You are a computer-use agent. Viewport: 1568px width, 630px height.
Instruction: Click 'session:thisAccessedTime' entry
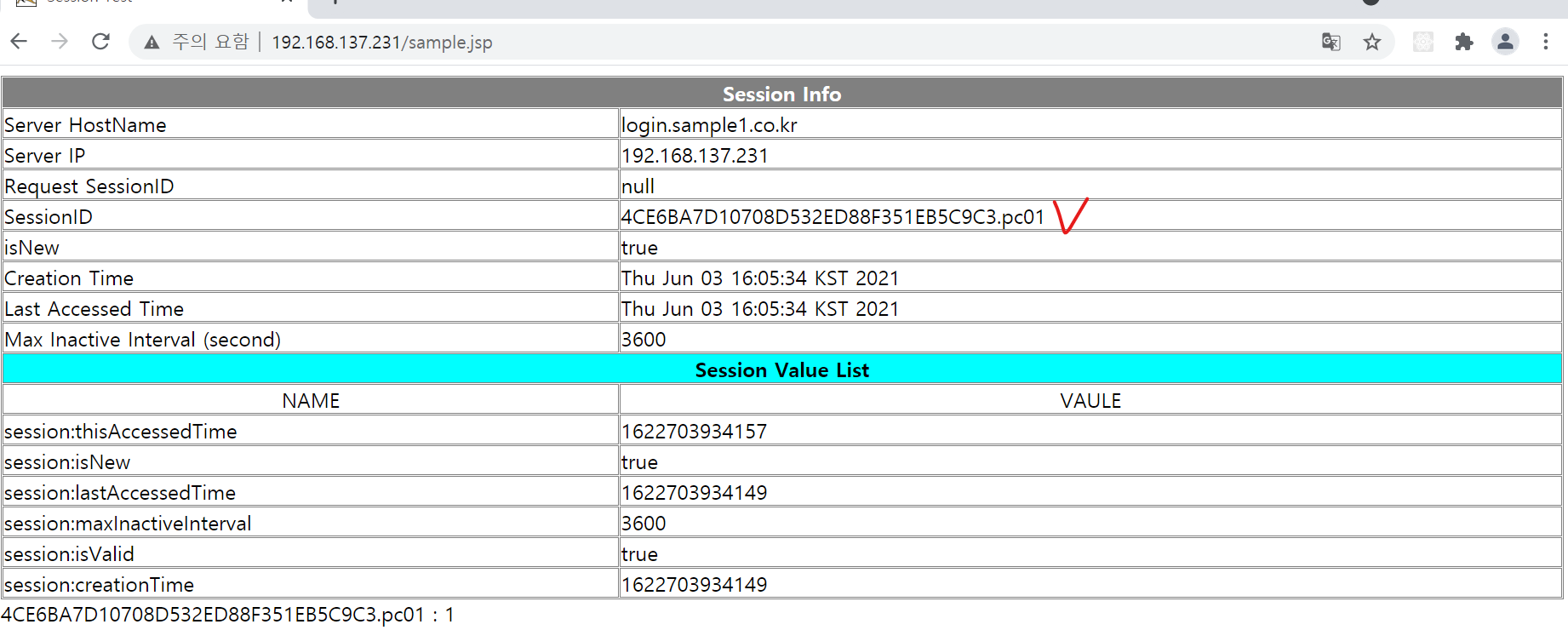(x=120, y=432)
